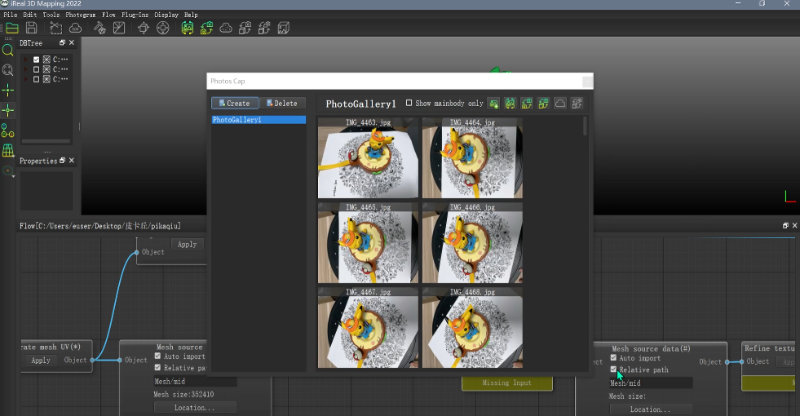Expand the middle DBTree row arrow

click(x=26, y=69)
